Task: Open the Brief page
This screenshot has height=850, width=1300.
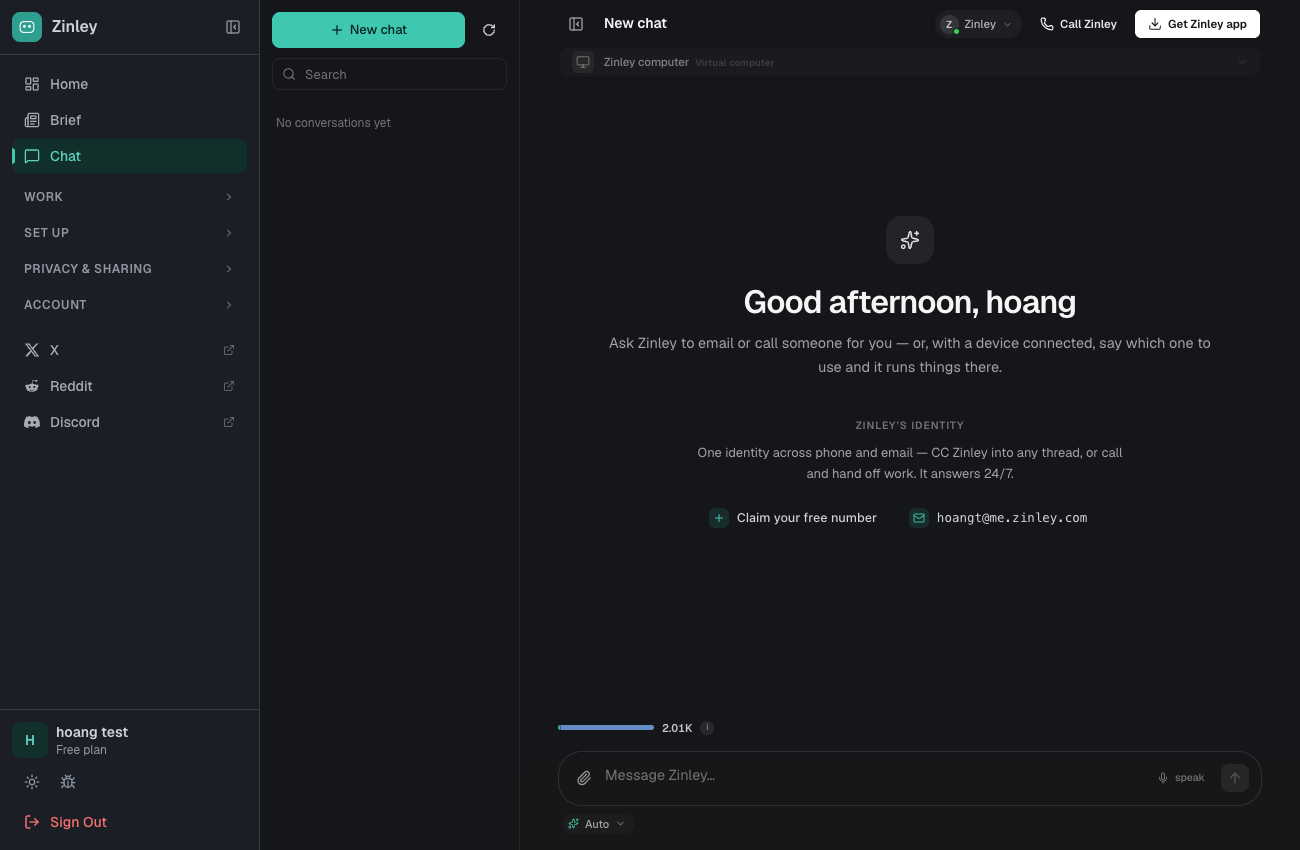Action: (129, 120)
